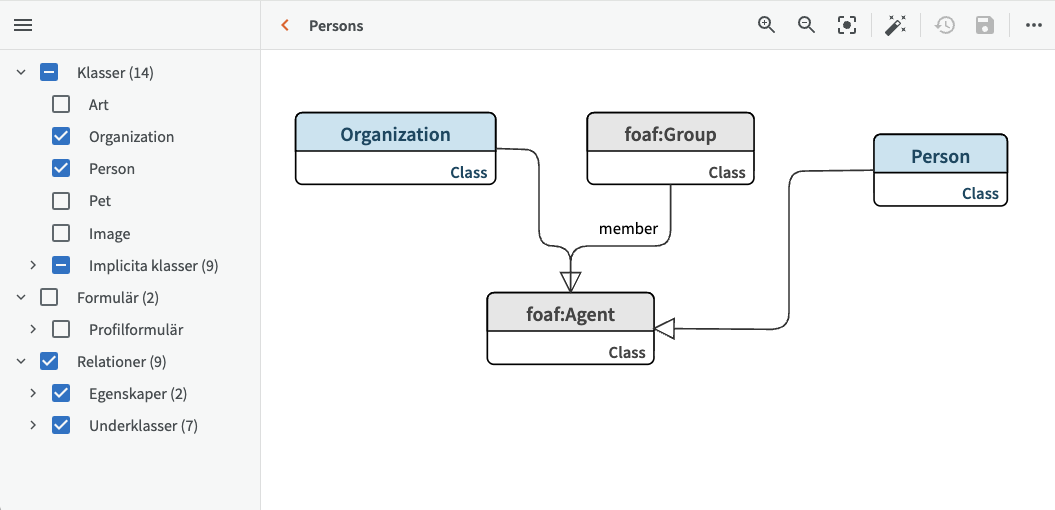
Task: Select the foaf:Agent class node
Action: 570,315
